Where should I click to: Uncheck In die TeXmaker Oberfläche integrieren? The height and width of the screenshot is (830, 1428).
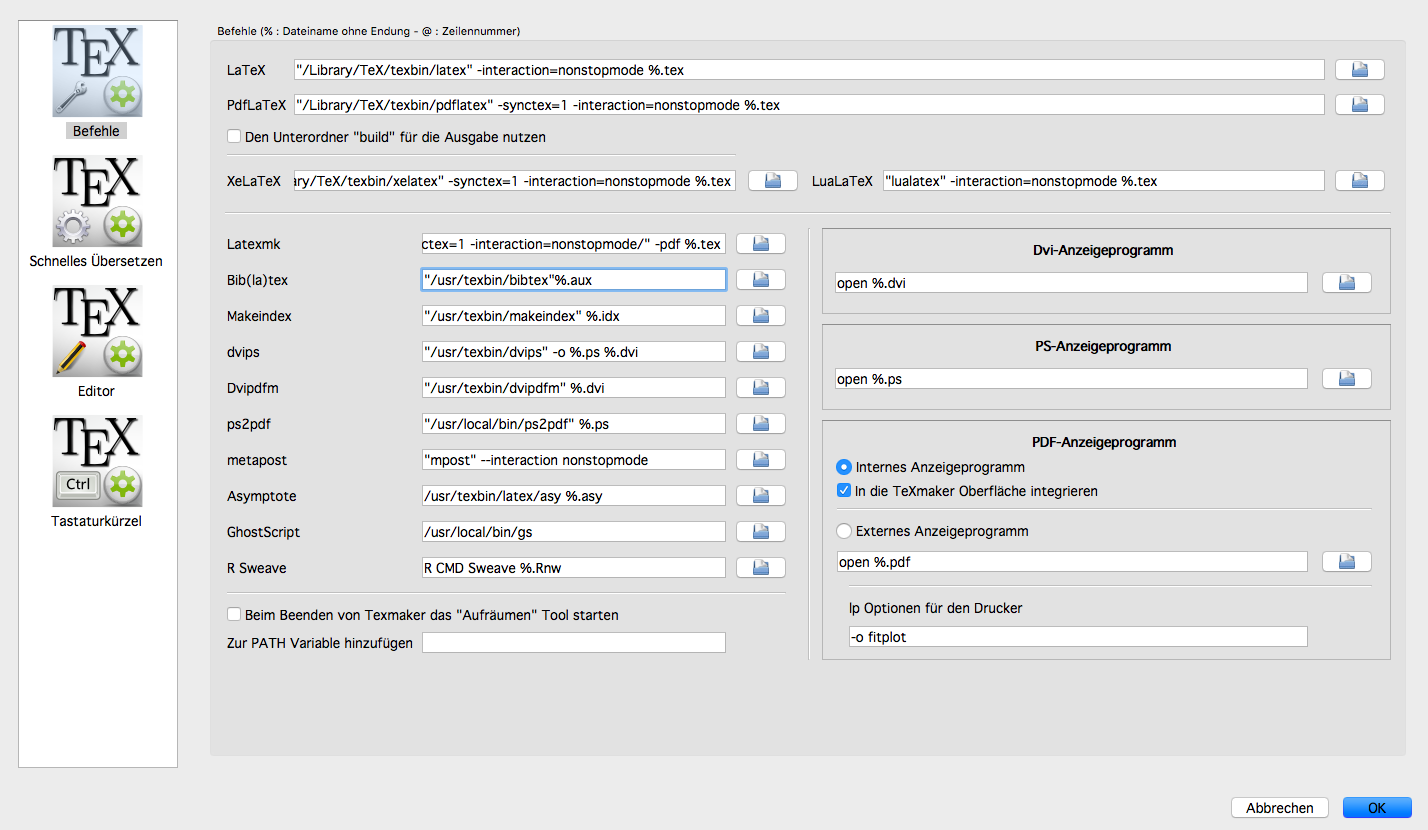tap(844, 491)
